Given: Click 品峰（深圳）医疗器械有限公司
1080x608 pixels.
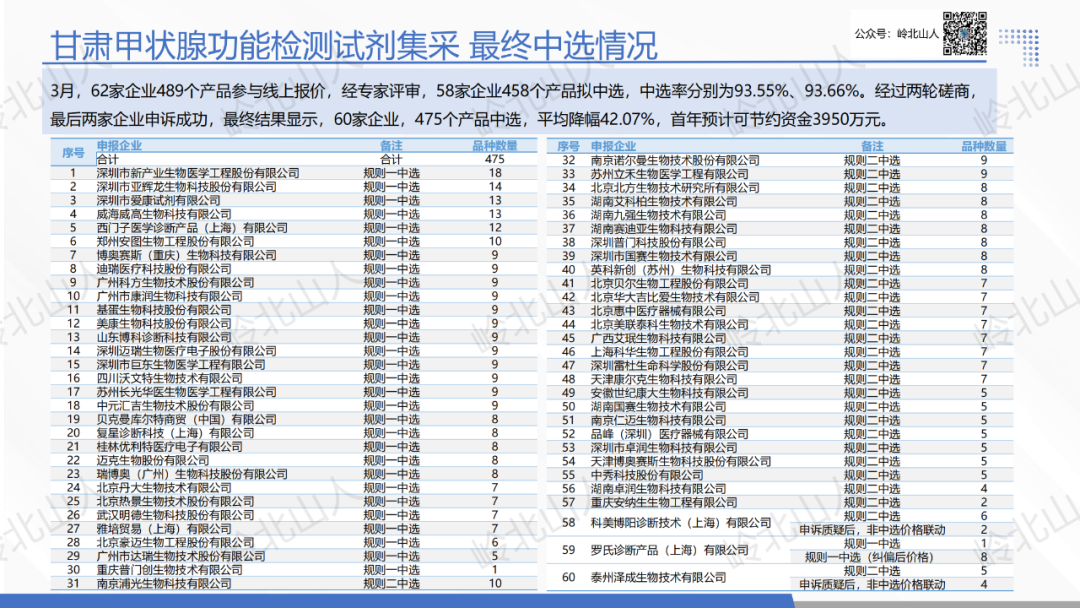Looking at the screenshot, I should click(x=669, y=434).
